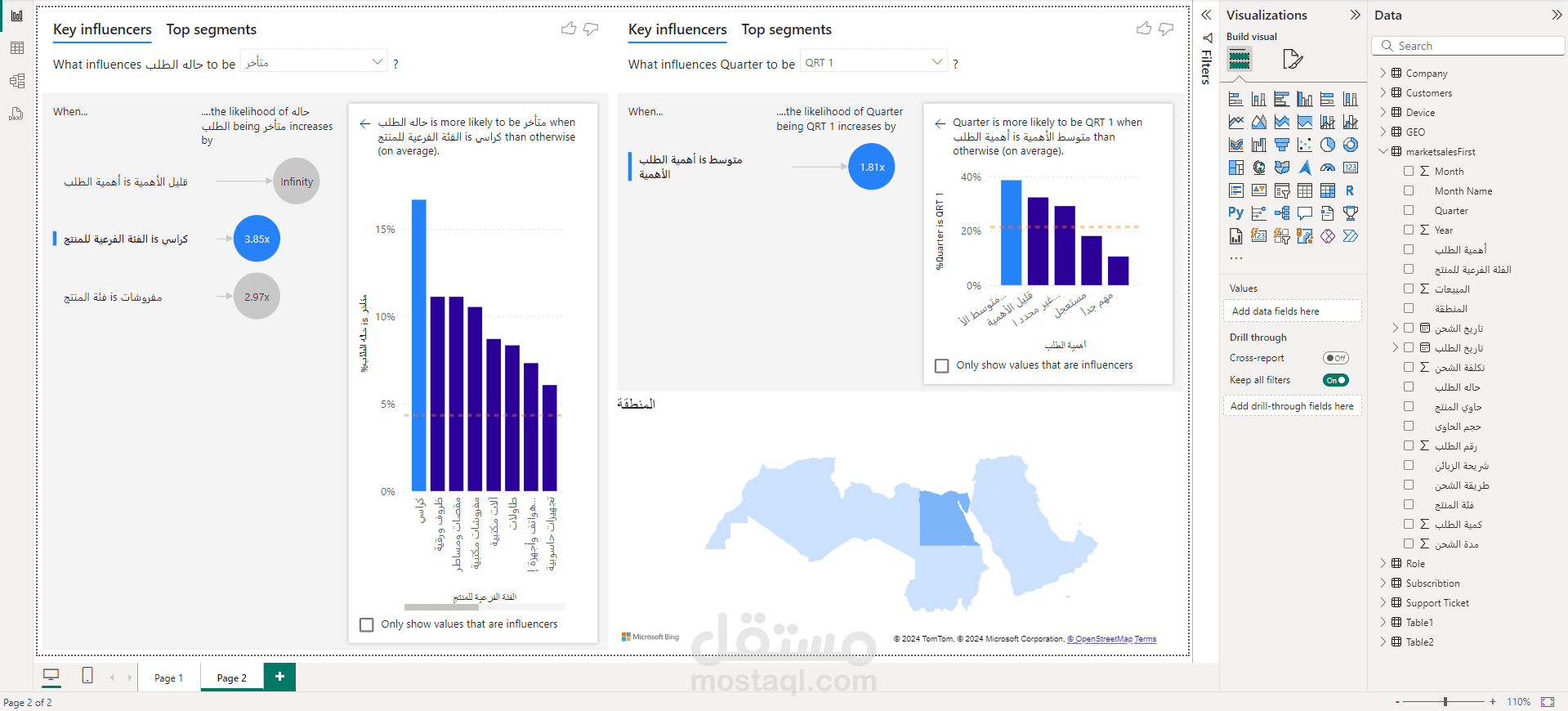This screenshot has width=1568, height=711.
Task: Choose the Q&A speech bubble visual
Action: [x=1305, y=213]
